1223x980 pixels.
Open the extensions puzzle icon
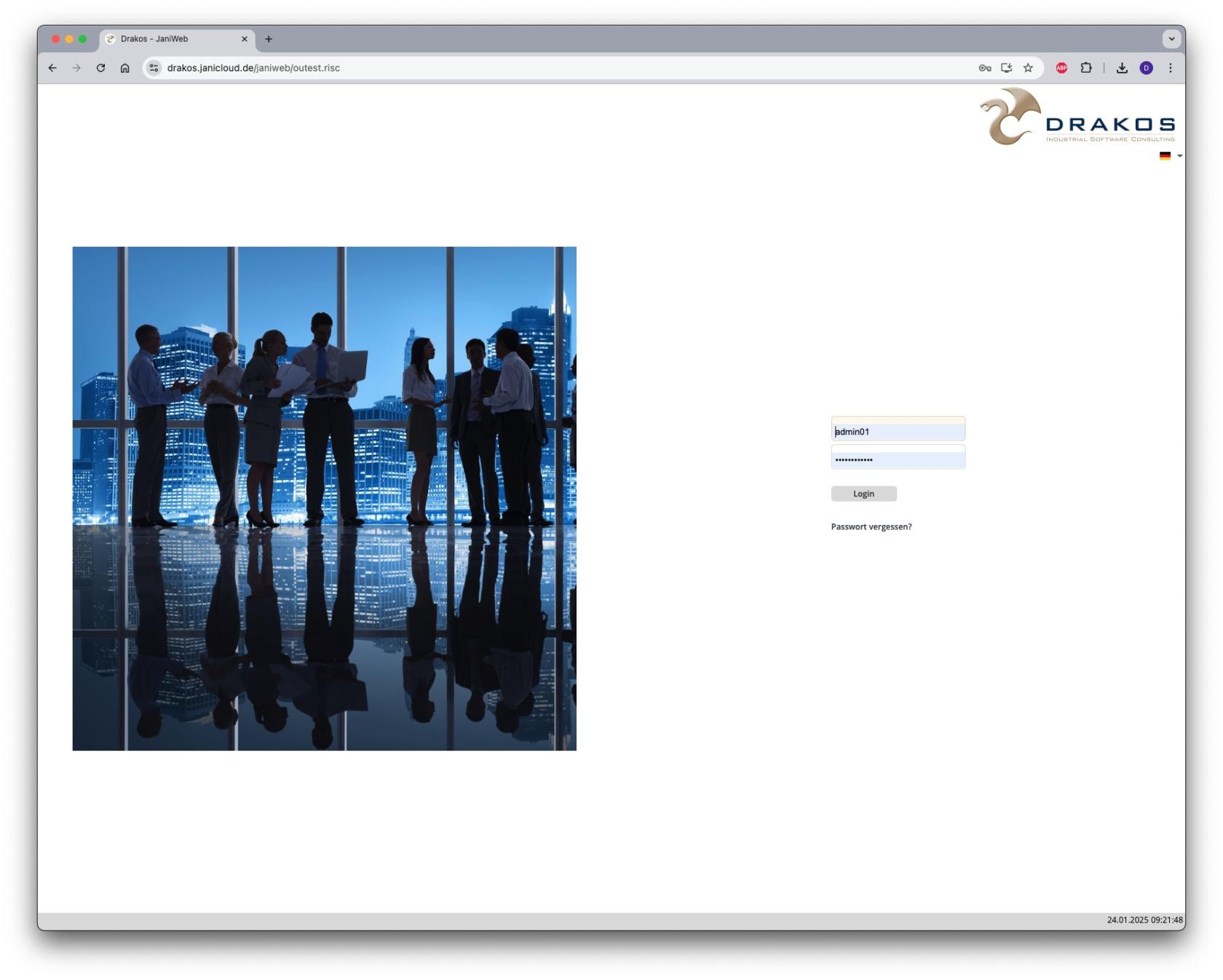pos(1086,68)
